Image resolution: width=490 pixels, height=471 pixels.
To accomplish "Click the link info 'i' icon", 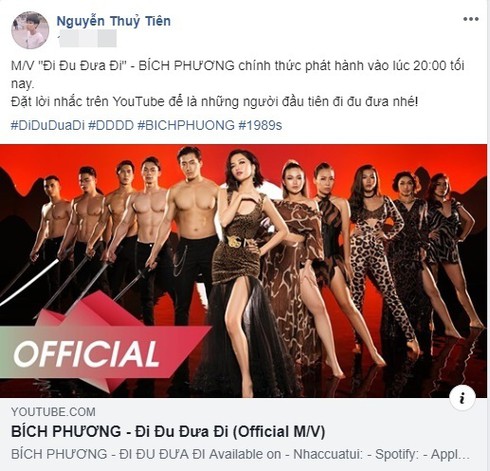I will point(462,399).
